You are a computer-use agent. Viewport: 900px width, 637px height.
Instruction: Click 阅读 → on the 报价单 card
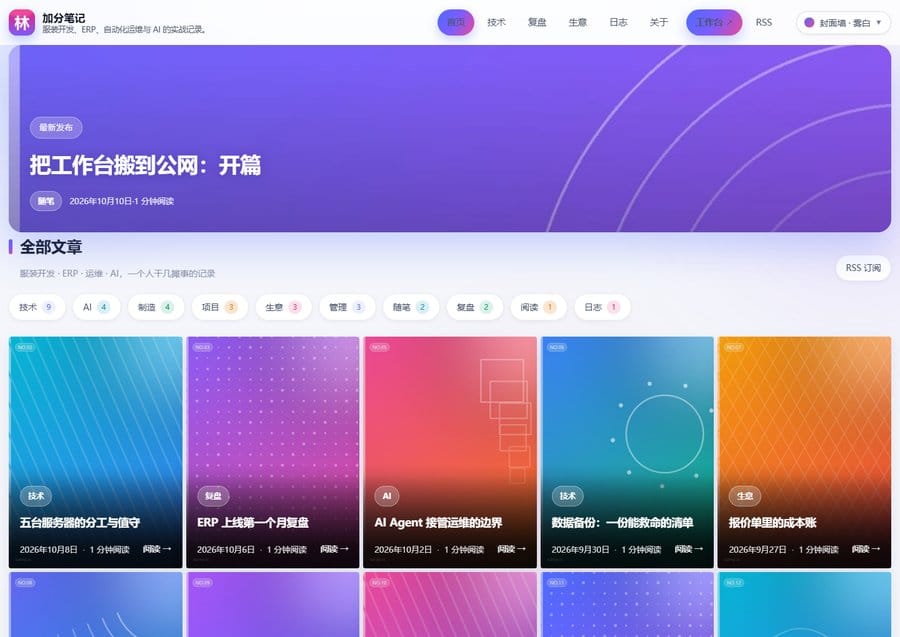point(866,549)
